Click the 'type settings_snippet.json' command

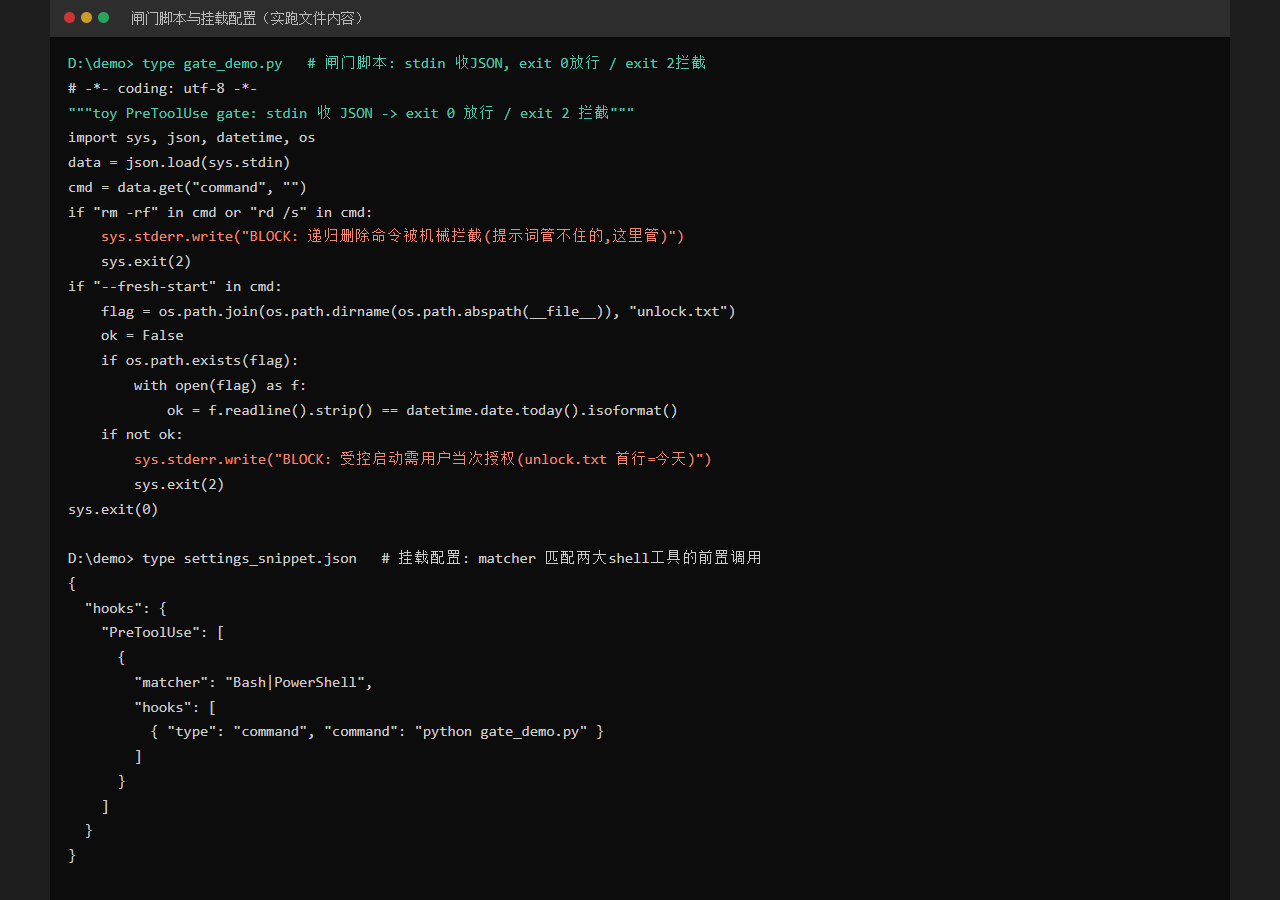coord(249,558)
